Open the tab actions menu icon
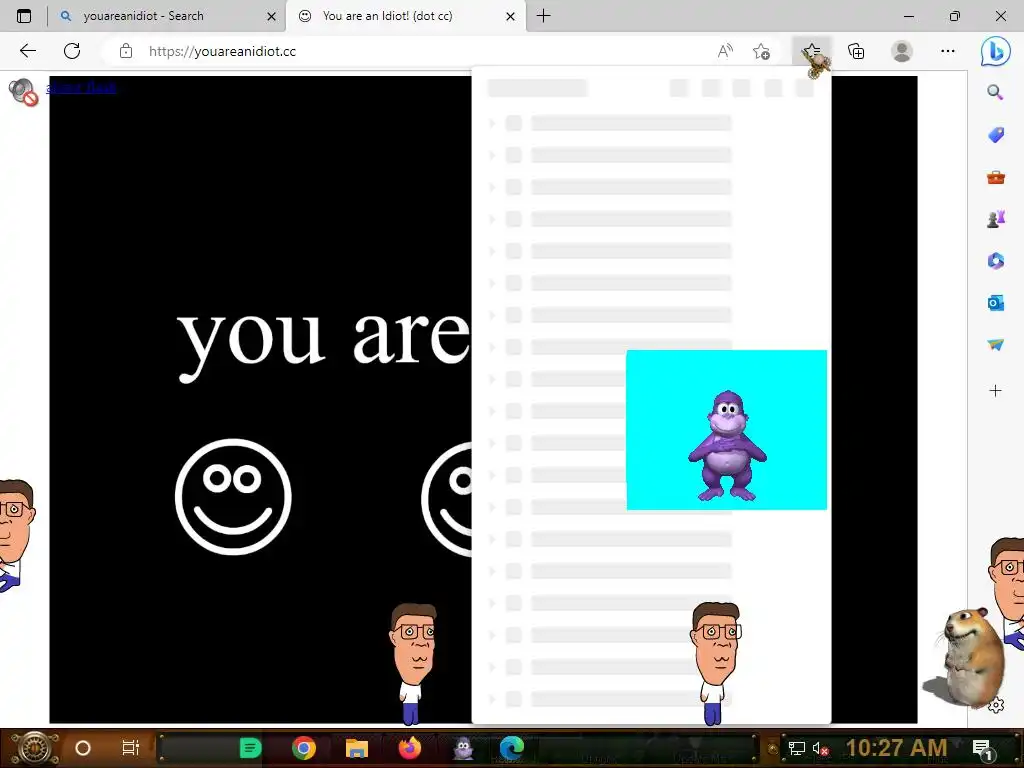This screenshot has height=768, width=1024. pos(24,16)
